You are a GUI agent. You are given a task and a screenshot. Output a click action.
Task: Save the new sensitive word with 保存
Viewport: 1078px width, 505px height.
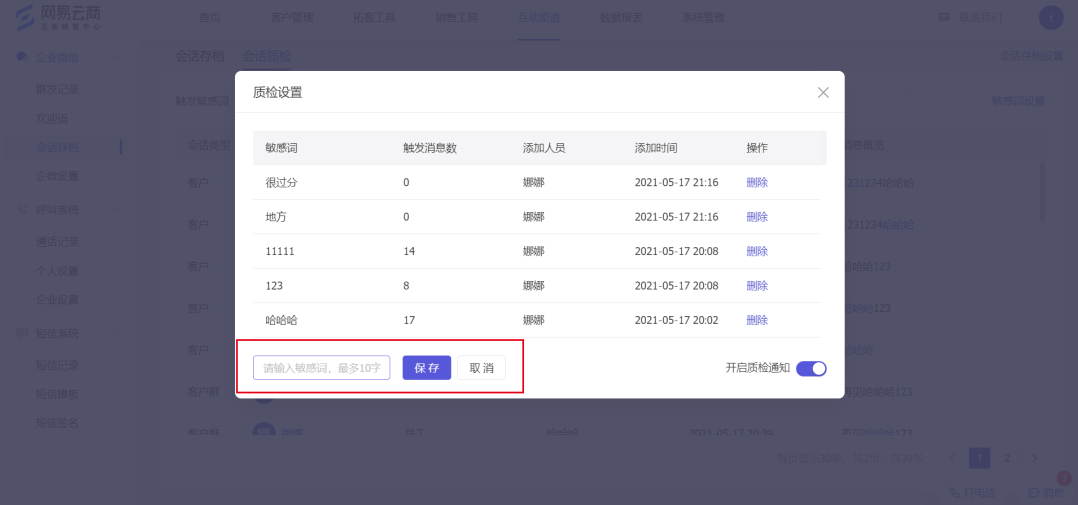click(427, 368)
